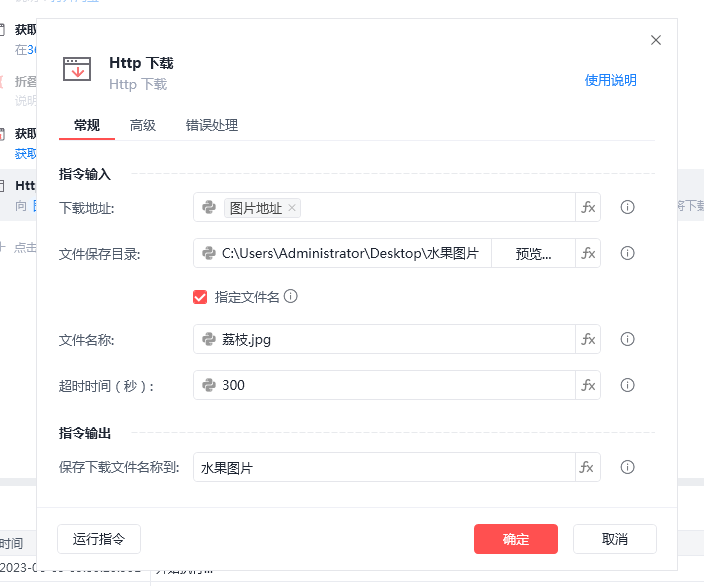Click fx icon for 文件名称 field

(588, 339)
